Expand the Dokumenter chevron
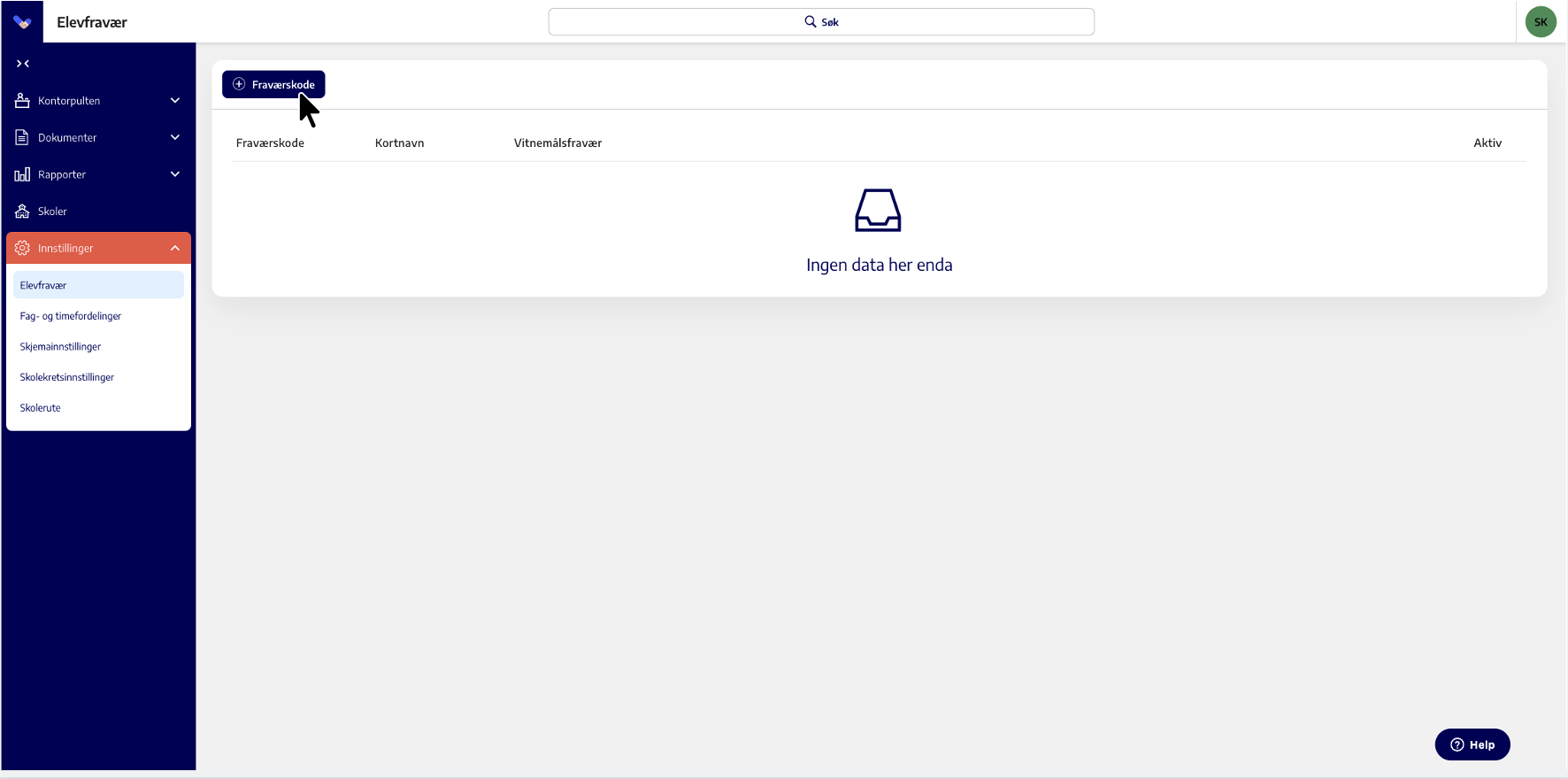 [175, 138]
